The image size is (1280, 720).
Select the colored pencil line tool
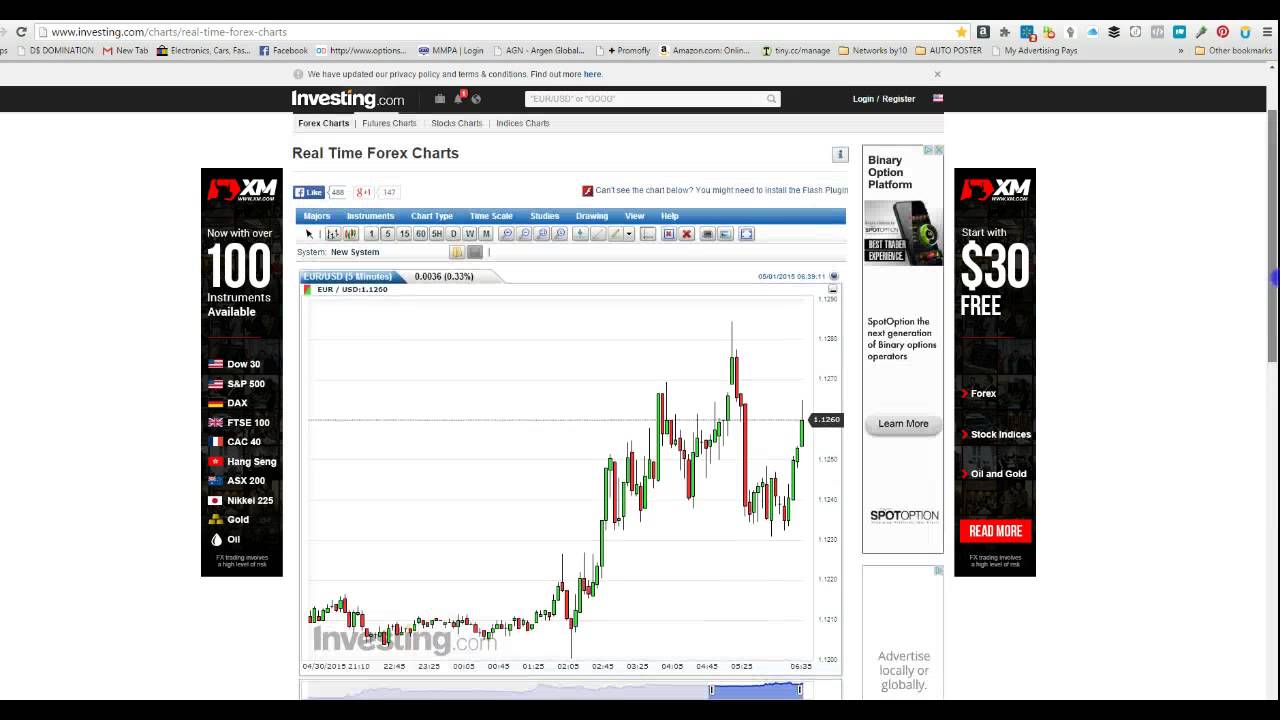pyautogui.click(x=616, y=234)
